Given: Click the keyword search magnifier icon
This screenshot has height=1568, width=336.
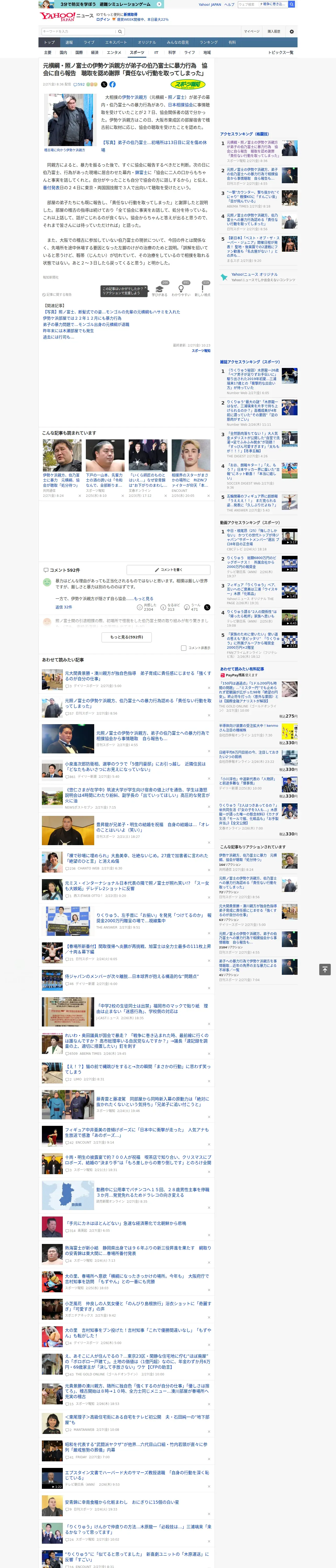Looking at the screenshot, I should click(x=120, y=32).
